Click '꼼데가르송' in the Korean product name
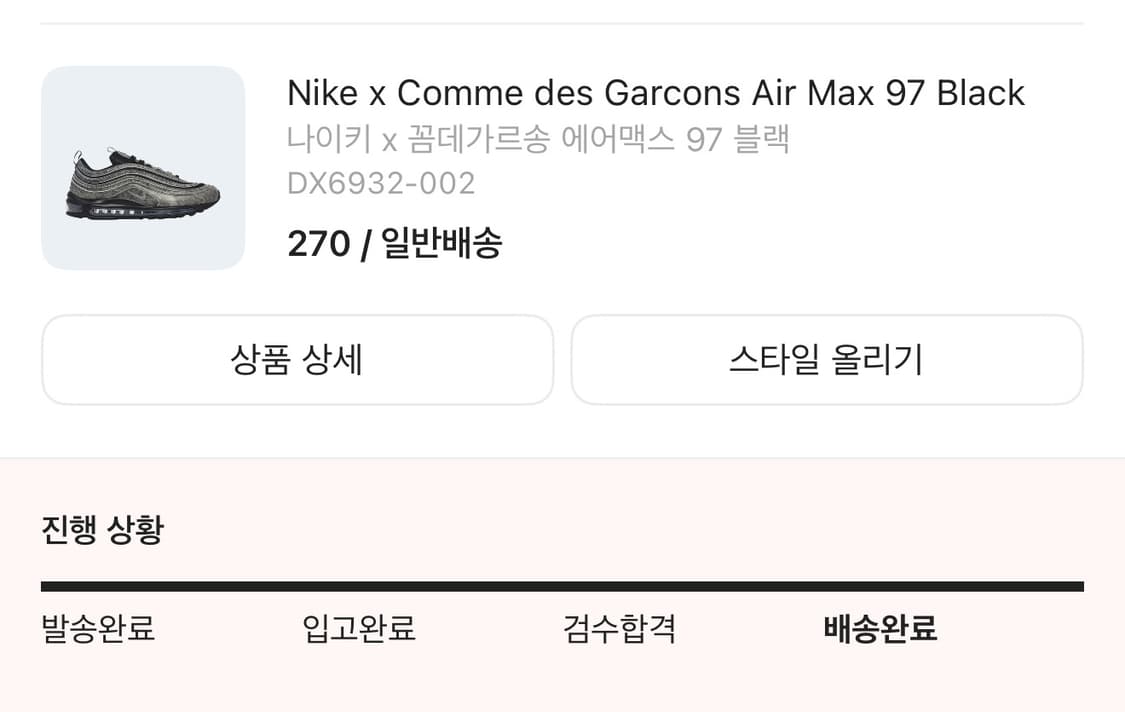1125x712 pixels. (x=479, y=139)
